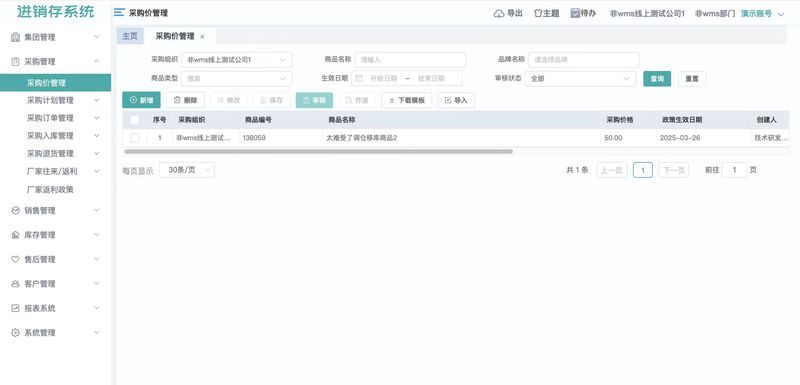Close the 采购价管理 tab with its x icon
This screenshot has height=385, width=800.
[x=203, y=37]
